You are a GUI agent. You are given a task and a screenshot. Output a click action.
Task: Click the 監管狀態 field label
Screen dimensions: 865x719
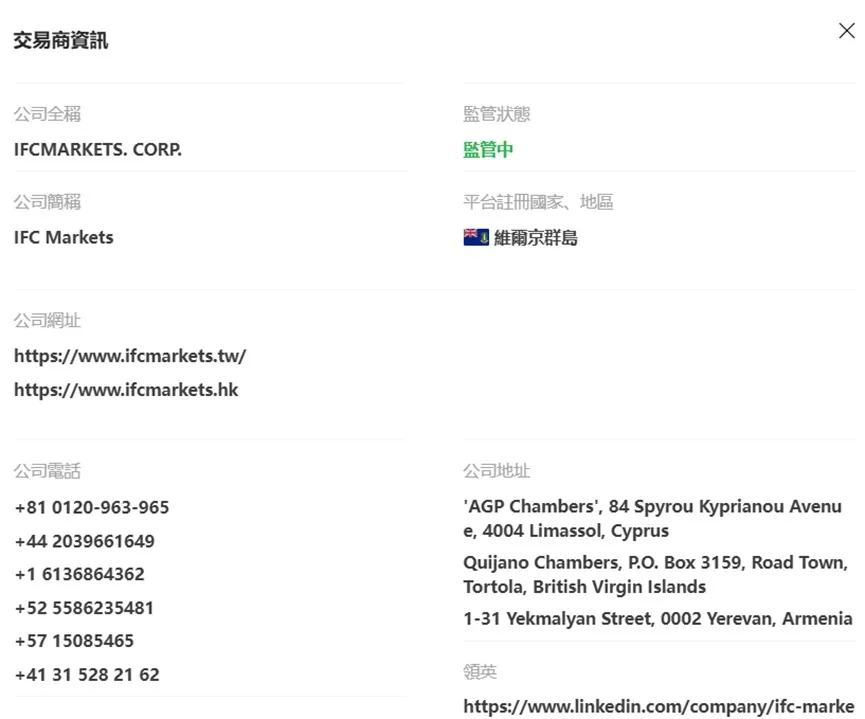click(496, 114)
